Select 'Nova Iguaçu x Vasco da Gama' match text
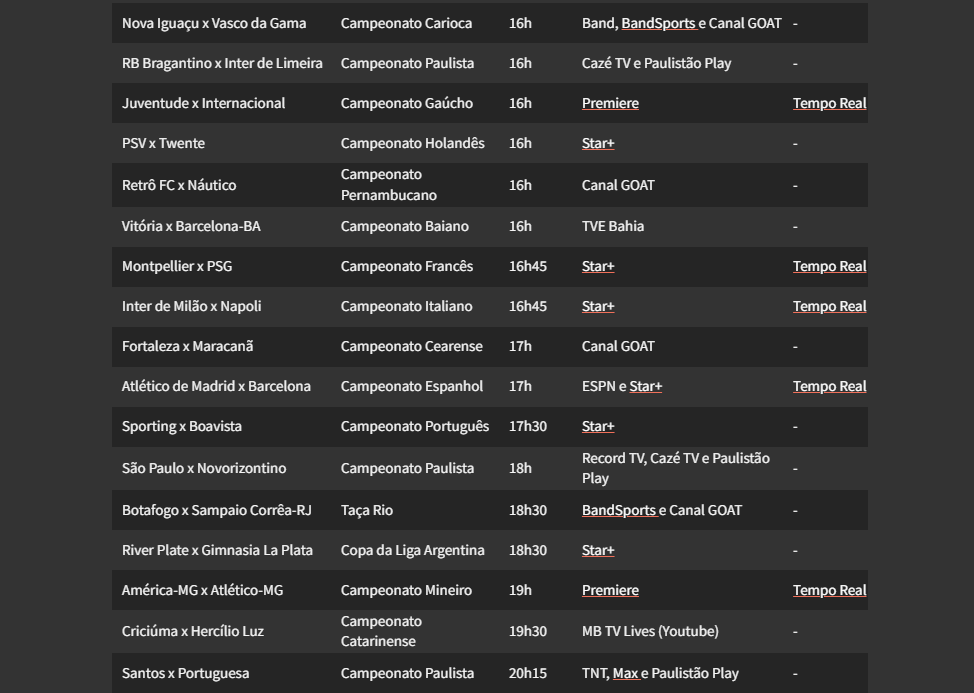Viewport: 974px width, 693px height. click(214, 24)
